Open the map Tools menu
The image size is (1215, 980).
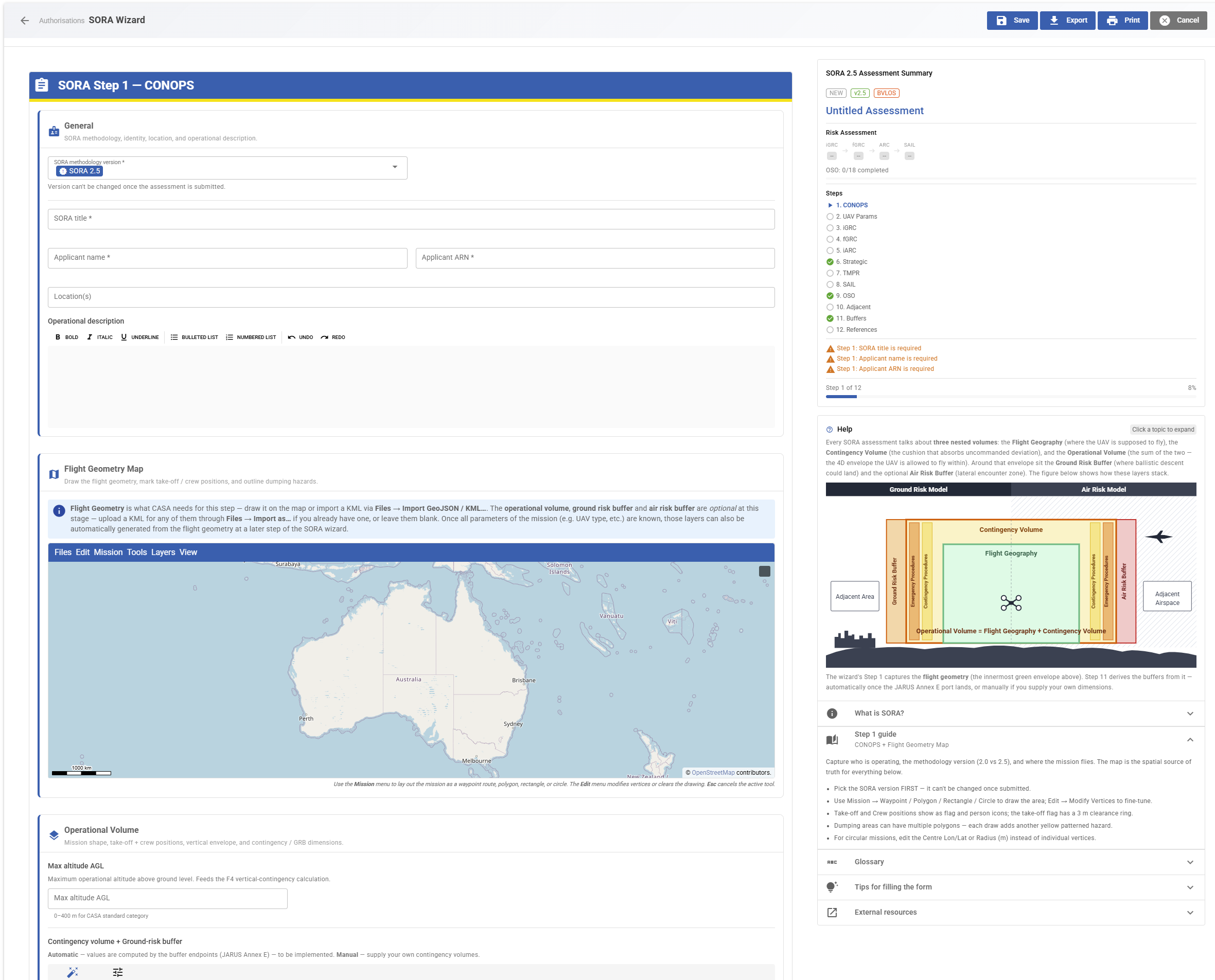pos(137,552)
